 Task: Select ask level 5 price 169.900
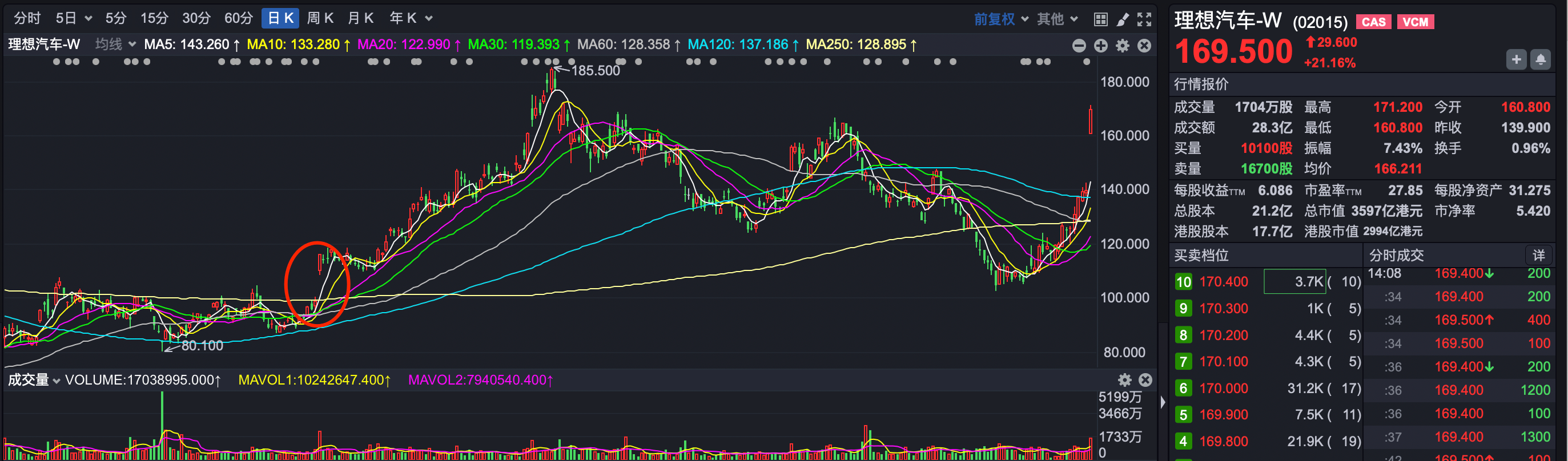pyautogui.click(x=1224, y=415)
